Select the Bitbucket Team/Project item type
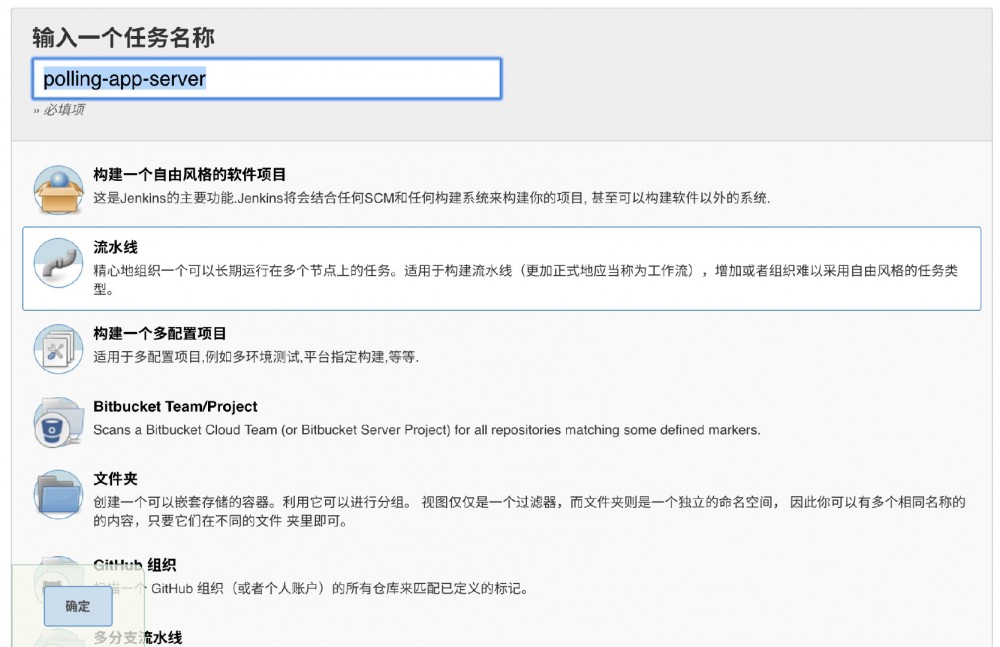 pyautogui.click(x=400, y=418)
